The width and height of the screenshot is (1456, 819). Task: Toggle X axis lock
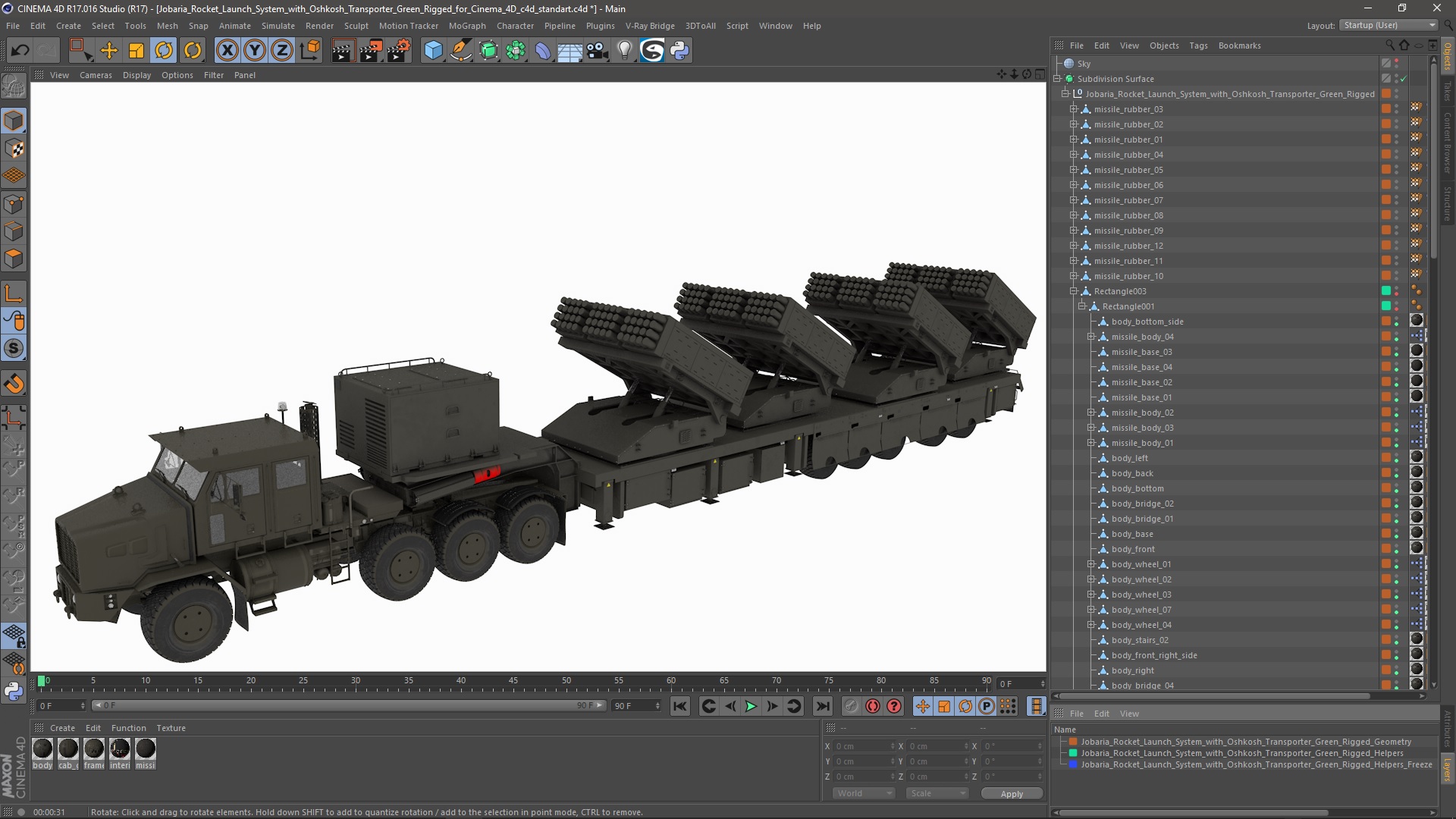pyautogui.click(x=227, y=51)
